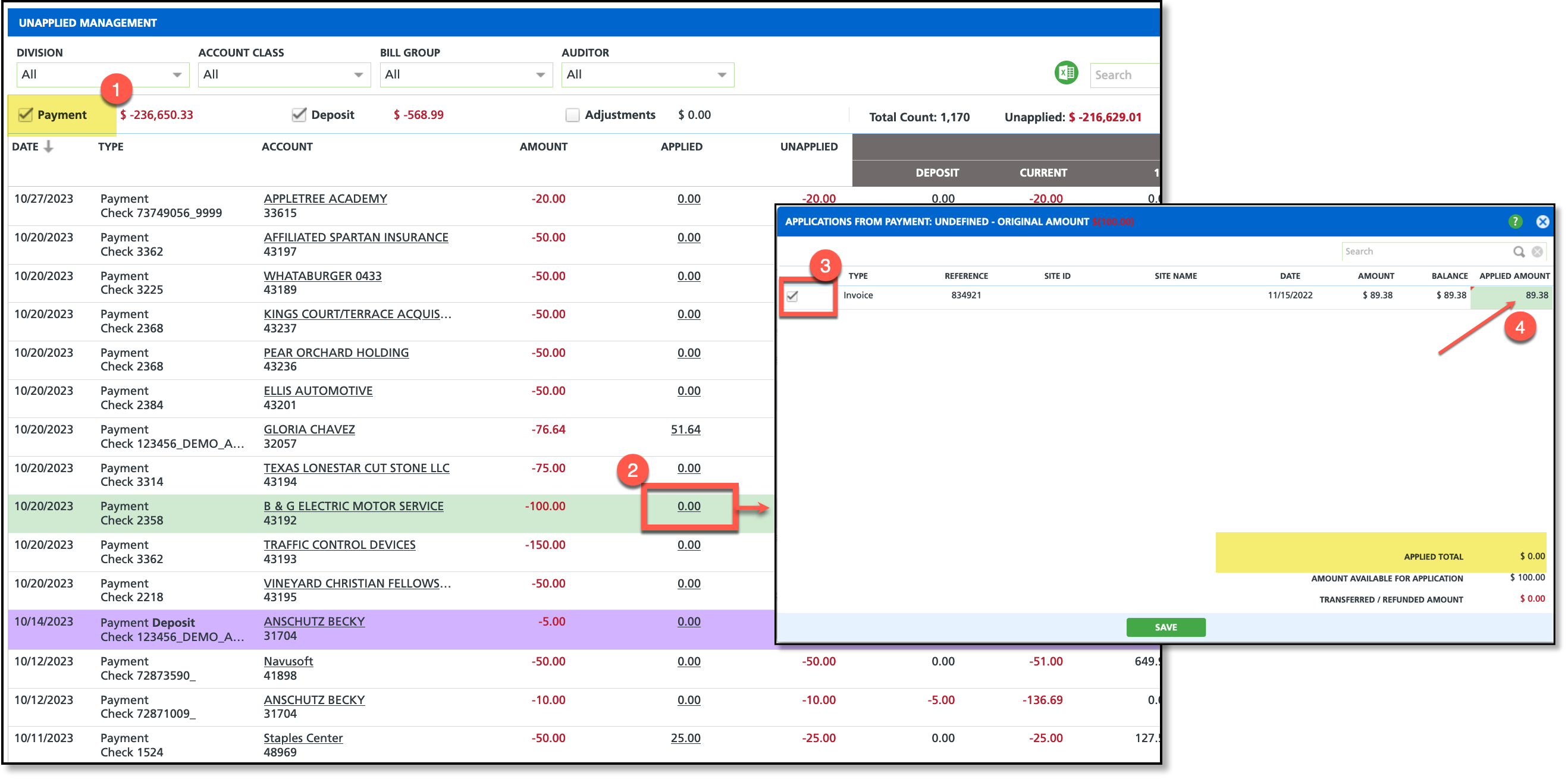
Task: Toggle the Payment checkbox
Action: pos(26,114)
